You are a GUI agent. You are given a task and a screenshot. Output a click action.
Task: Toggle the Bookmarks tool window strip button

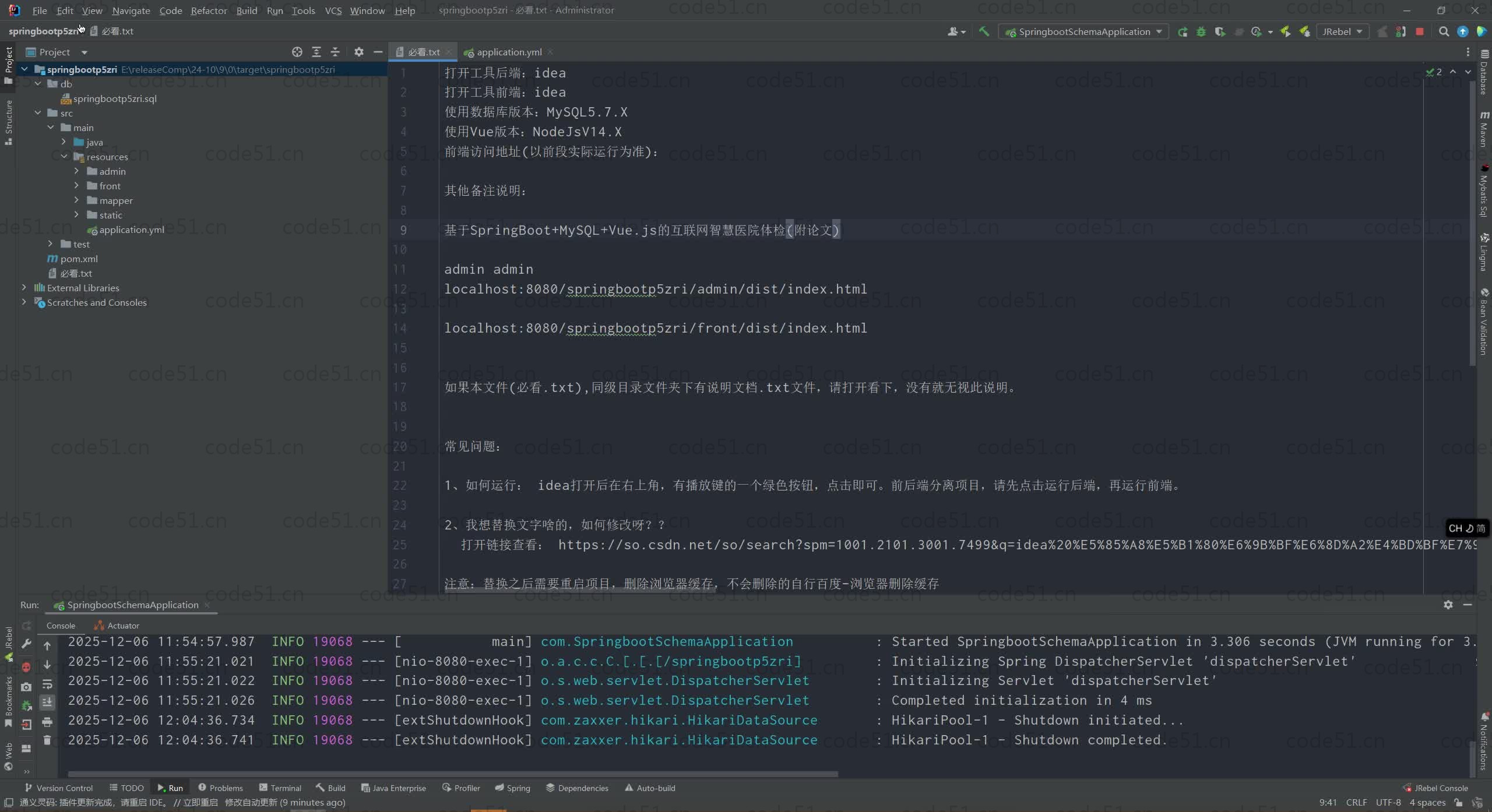coord(8,702)
